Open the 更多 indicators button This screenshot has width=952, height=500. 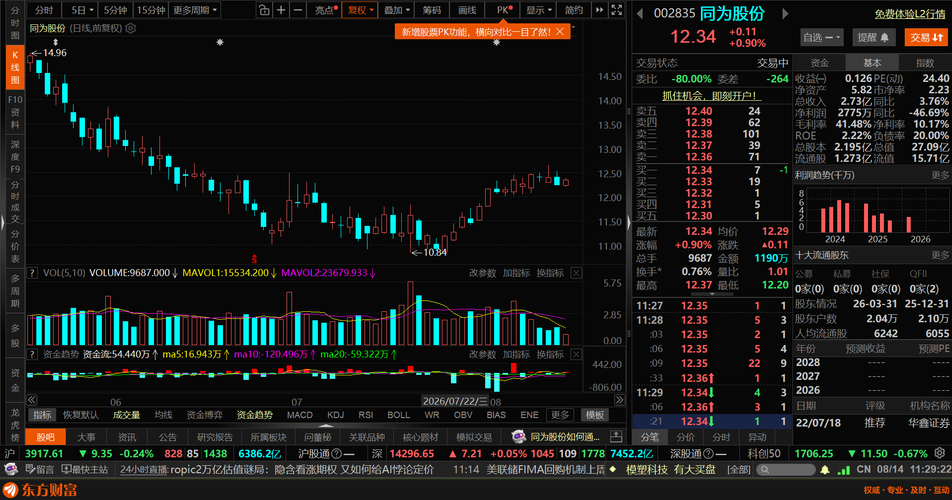click(x=560, y=415)
